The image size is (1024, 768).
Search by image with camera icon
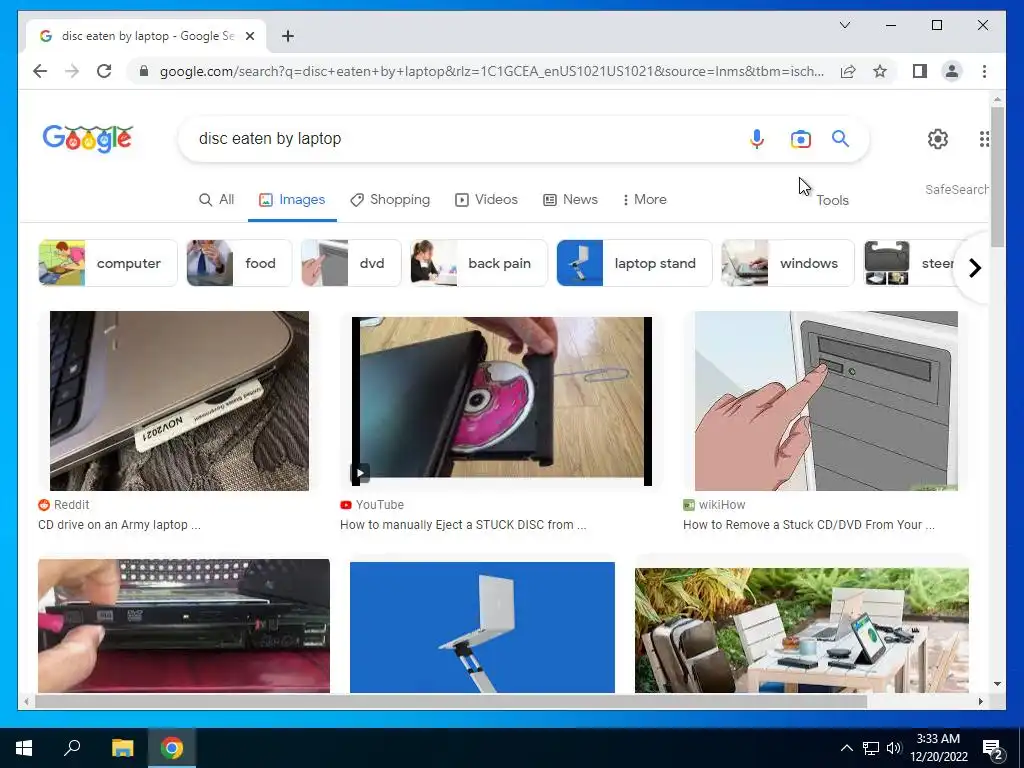[x=801, y=138]
